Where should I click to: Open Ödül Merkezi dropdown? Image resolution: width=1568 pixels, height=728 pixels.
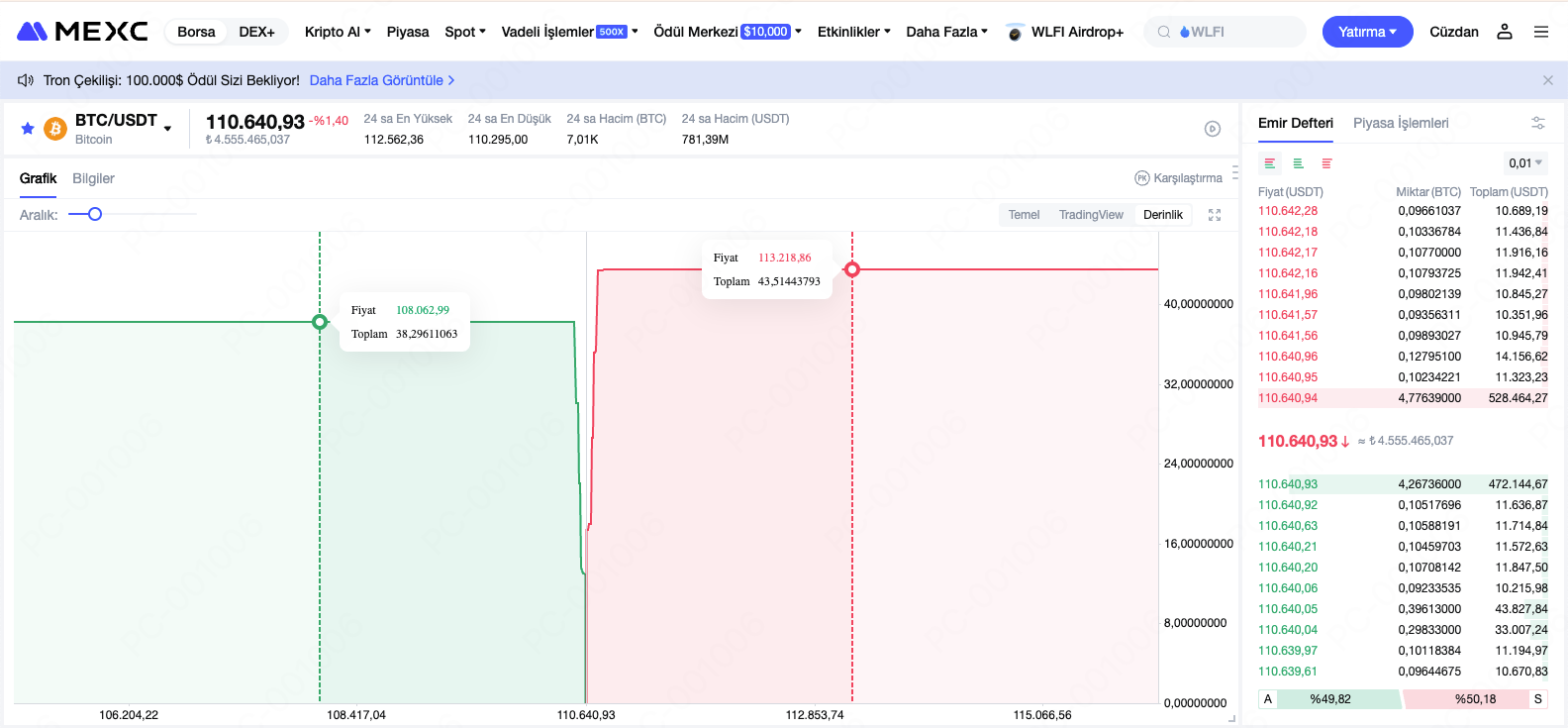(728, 32)
